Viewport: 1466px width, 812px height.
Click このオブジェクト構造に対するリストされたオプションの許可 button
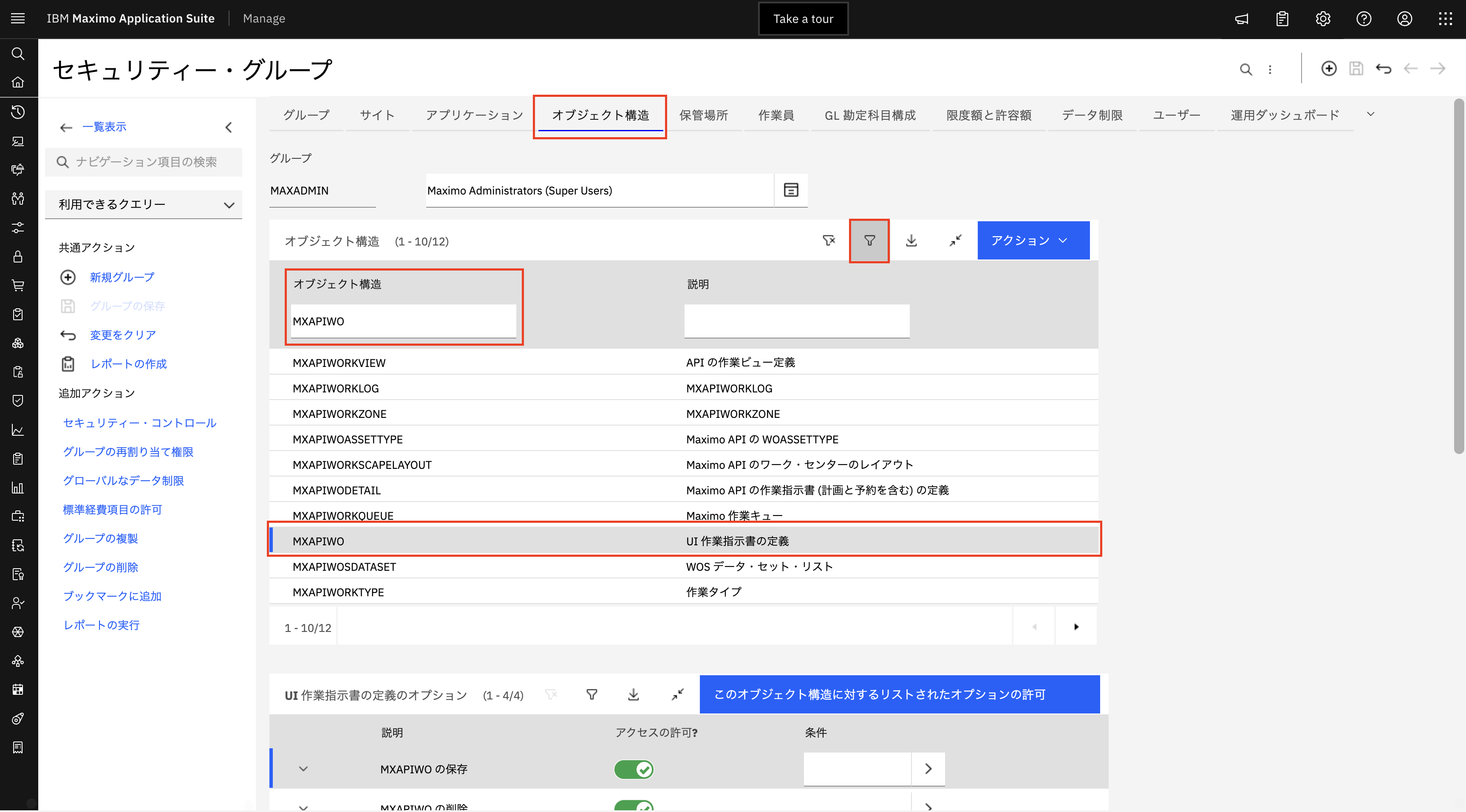point(899,694)
